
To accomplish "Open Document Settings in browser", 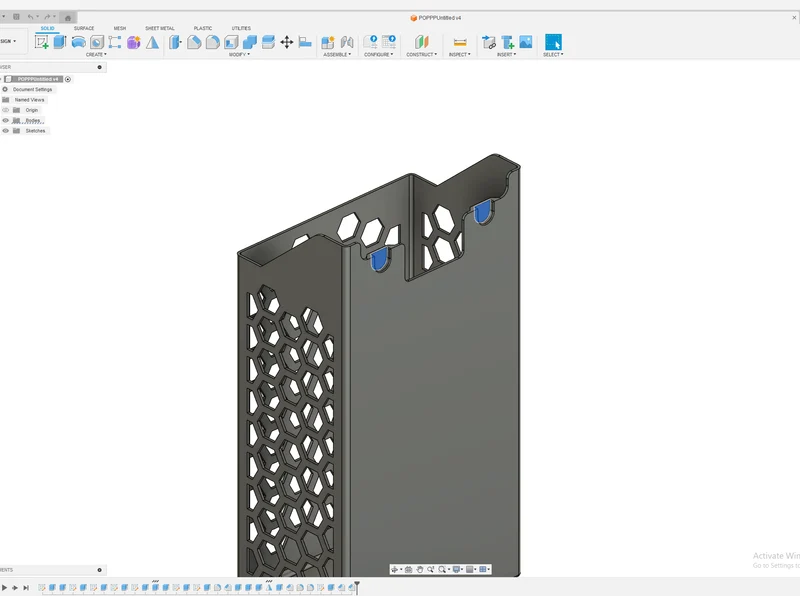I will tap(32, 89).
